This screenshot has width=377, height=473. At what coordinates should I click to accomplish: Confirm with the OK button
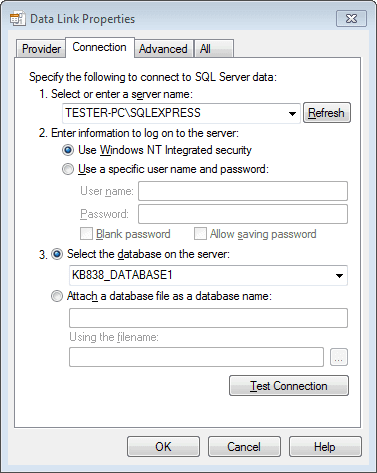(x=163, y=447)
